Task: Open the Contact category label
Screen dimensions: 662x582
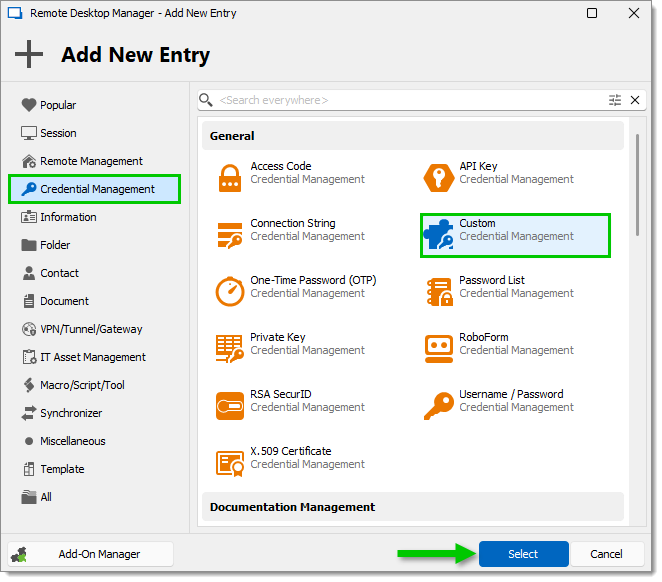Action: pyautogui.click(x=60, y=273)
